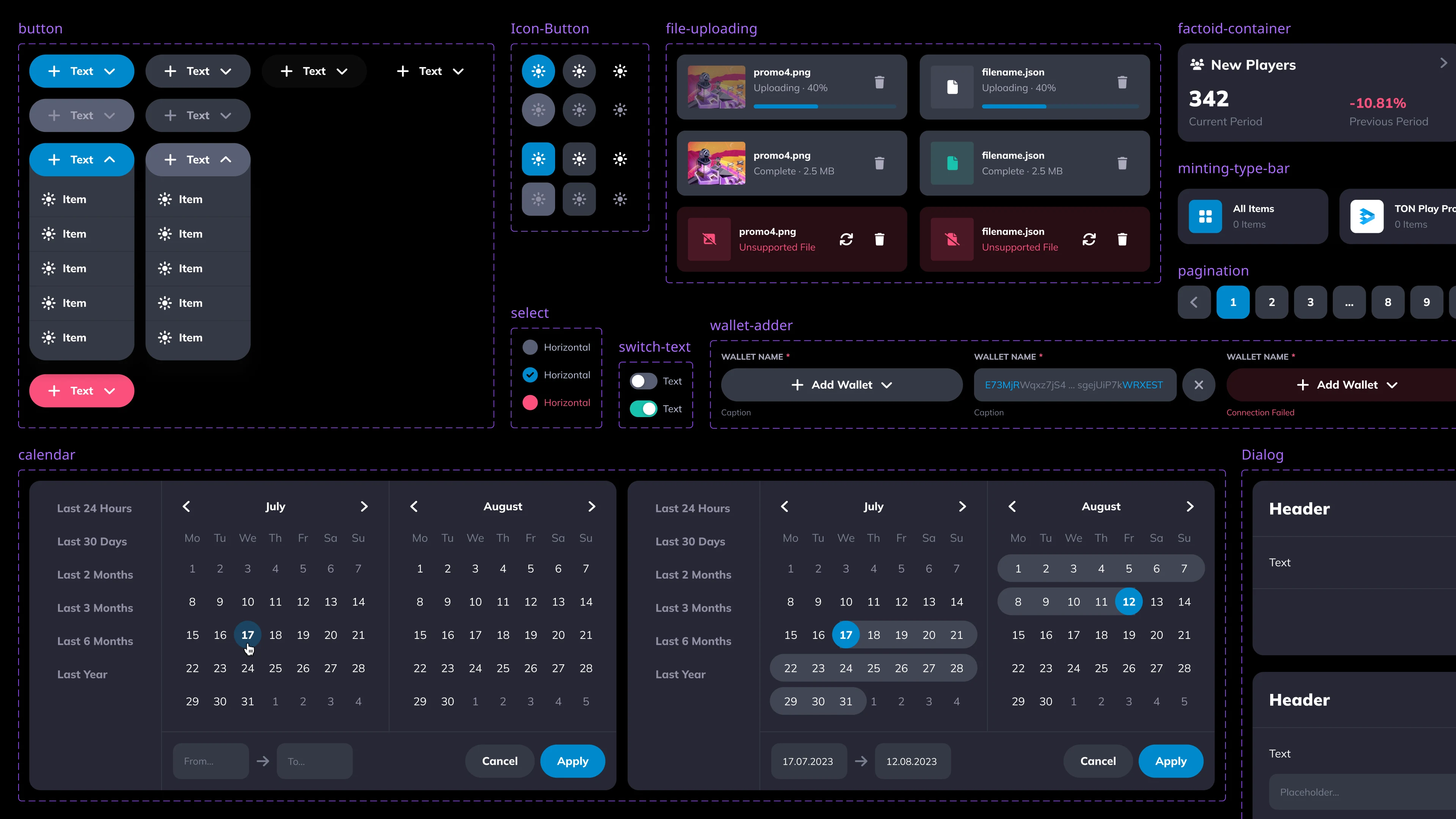Delete the uploading promo4.png file
This screenshot has width=1456, height=819.
[x=880, y=83]
